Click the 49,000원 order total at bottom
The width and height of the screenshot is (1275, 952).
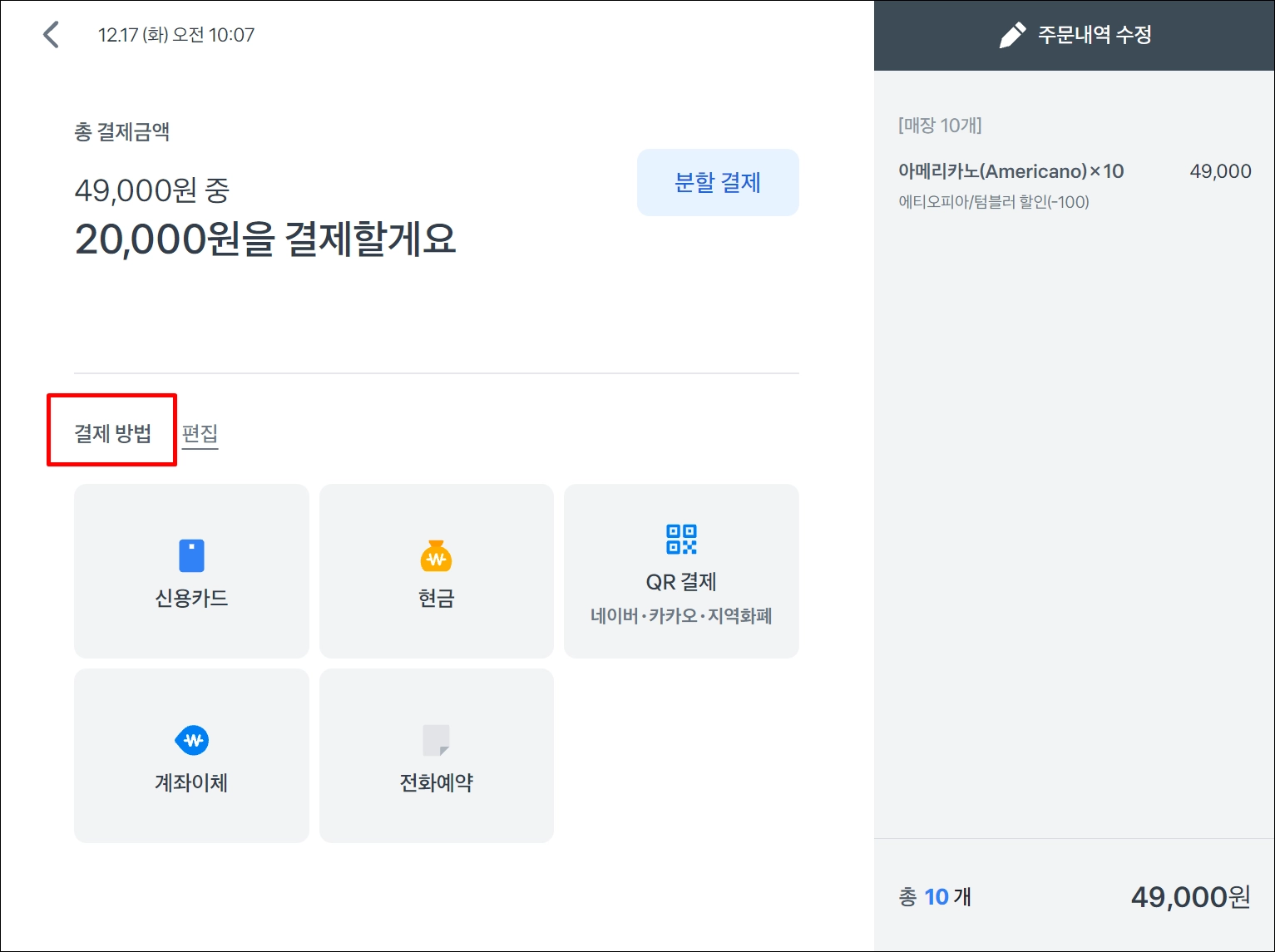[x=1190, y=897]
